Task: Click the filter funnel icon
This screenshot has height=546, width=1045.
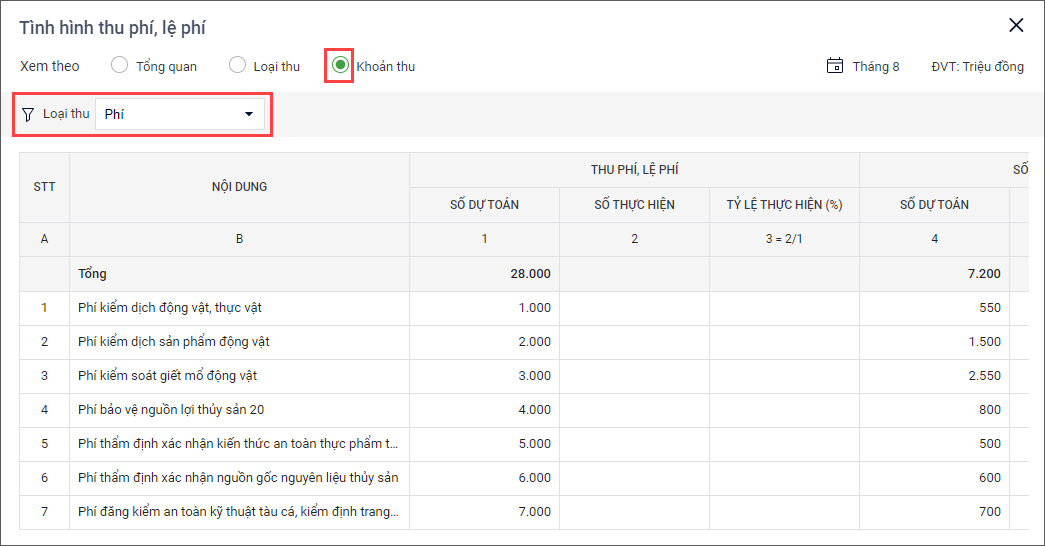Action: 28,114
